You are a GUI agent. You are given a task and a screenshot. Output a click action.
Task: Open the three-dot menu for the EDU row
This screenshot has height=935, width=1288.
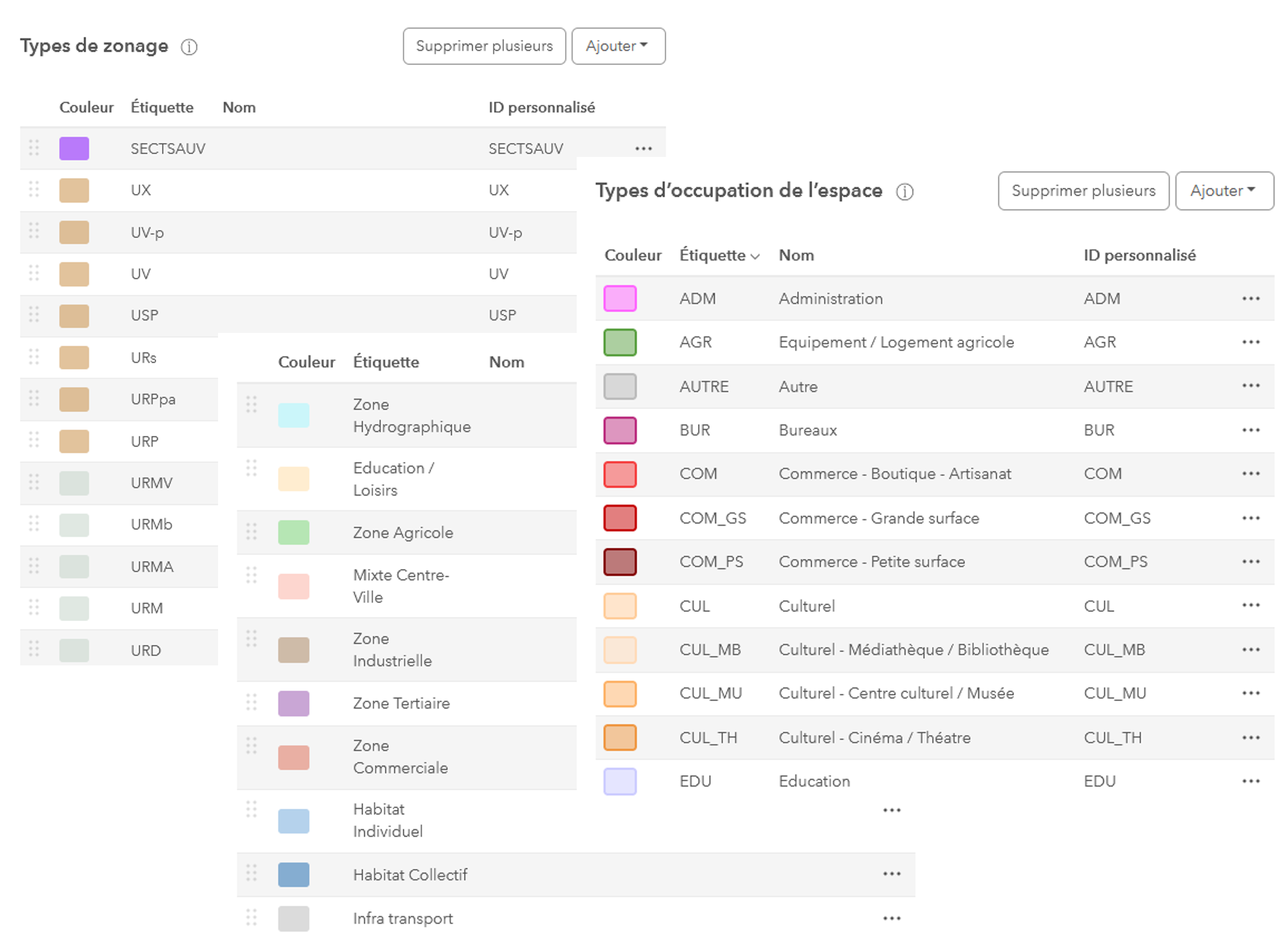coord(1251,782)
